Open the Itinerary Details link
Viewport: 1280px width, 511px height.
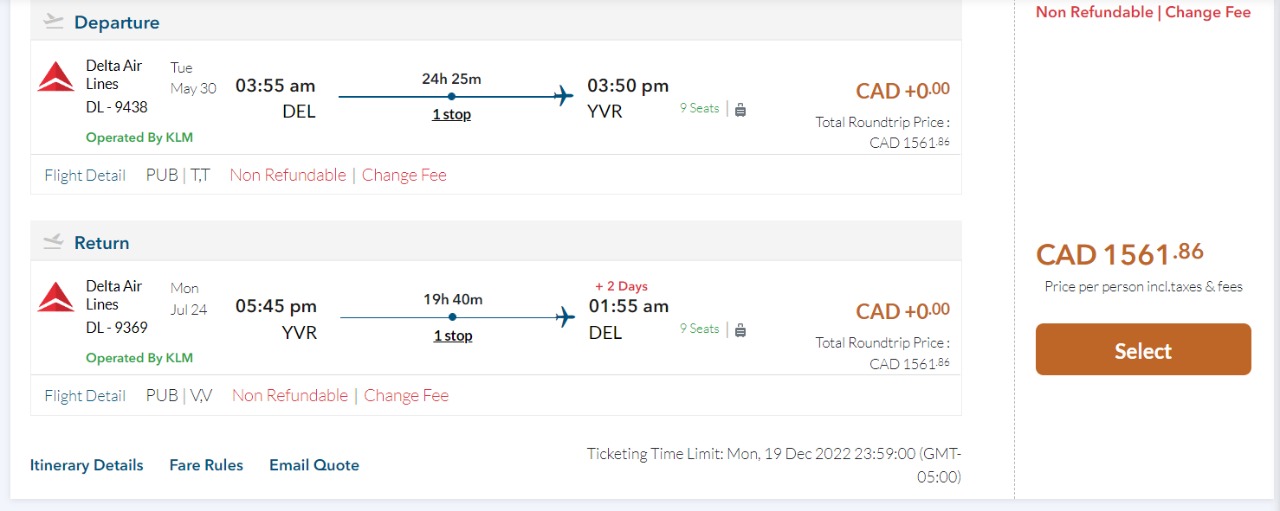(x=87, y=465)
